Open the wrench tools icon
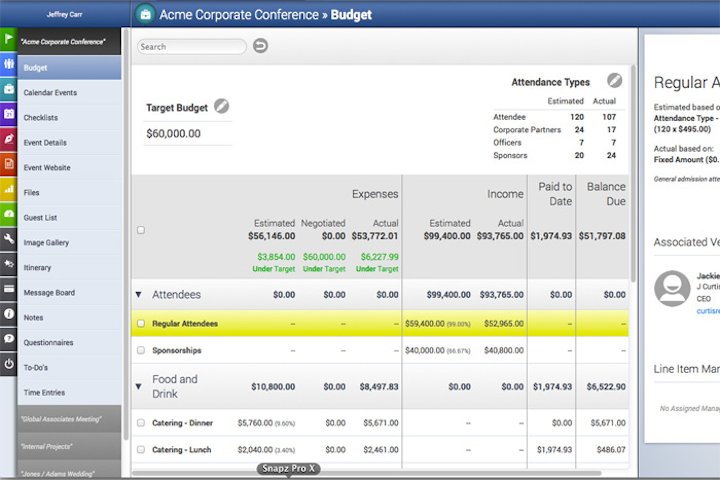720x480 pixels. tap(8, 239)
